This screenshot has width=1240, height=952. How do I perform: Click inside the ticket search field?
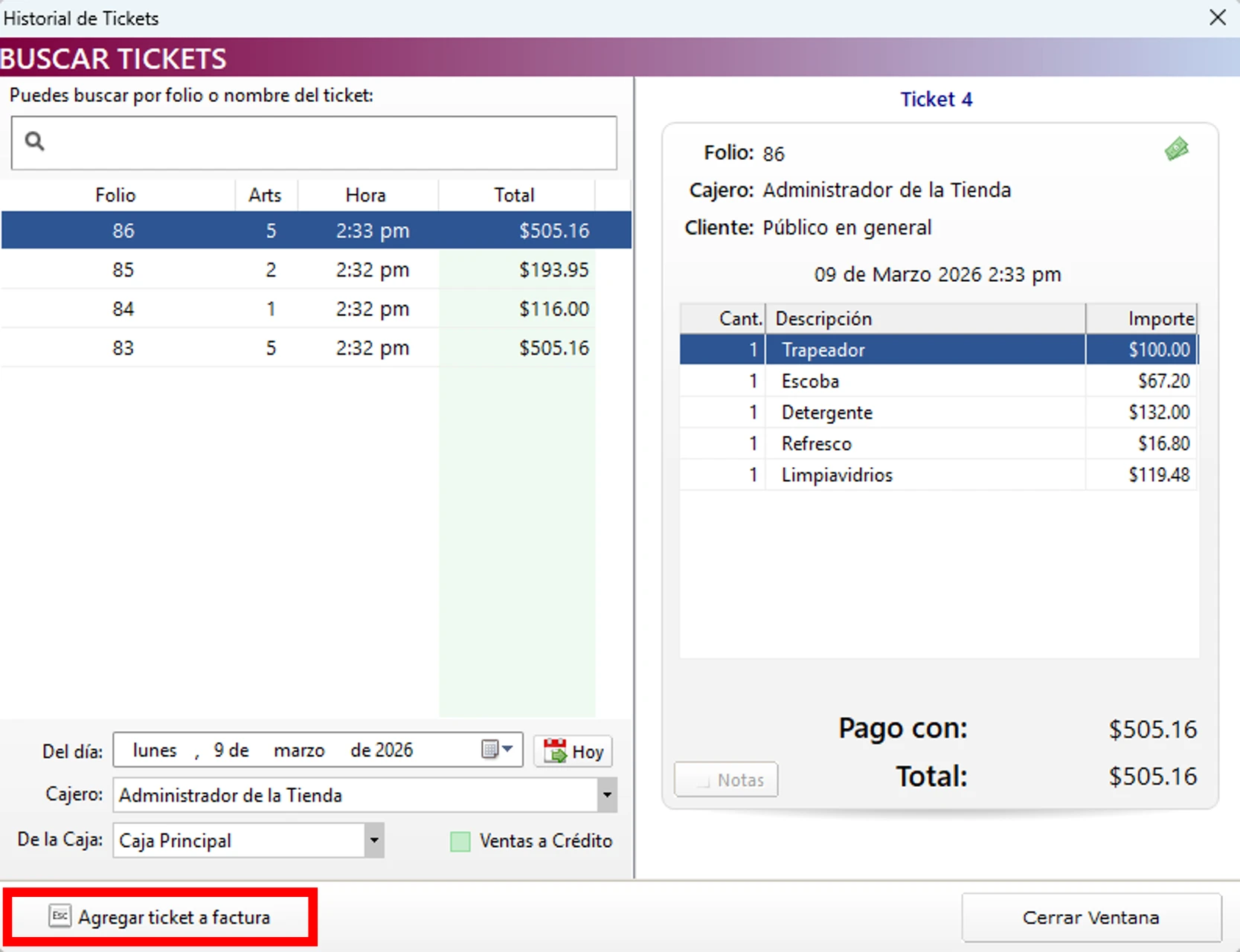[312, 143]
